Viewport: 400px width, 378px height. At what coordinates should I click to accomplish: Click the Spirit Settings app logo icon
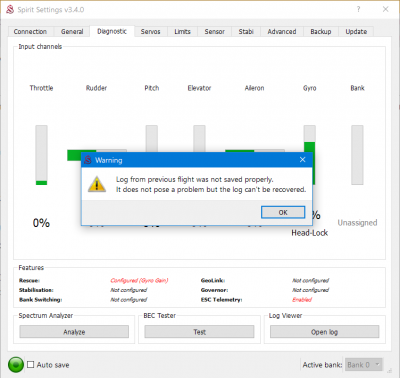(10, 9)
